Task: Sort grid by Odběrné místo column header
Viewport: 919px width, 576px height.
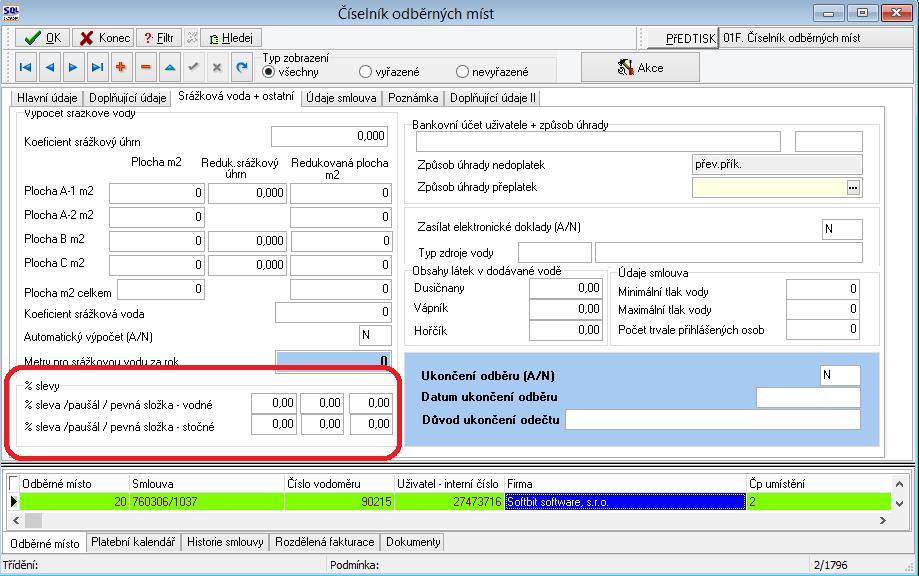Action: click(x=74, y=483)
